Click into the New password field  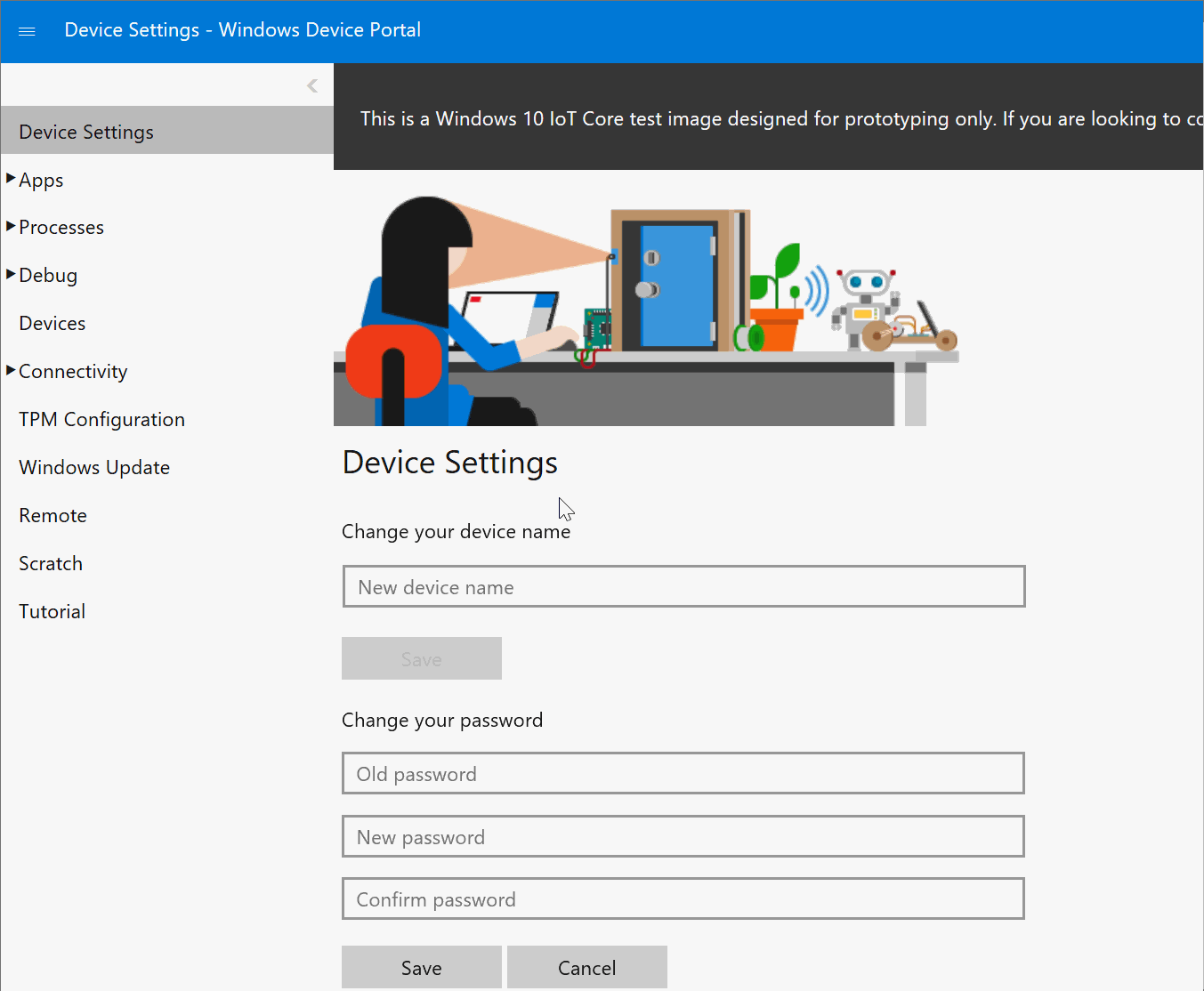coord(683,837)
